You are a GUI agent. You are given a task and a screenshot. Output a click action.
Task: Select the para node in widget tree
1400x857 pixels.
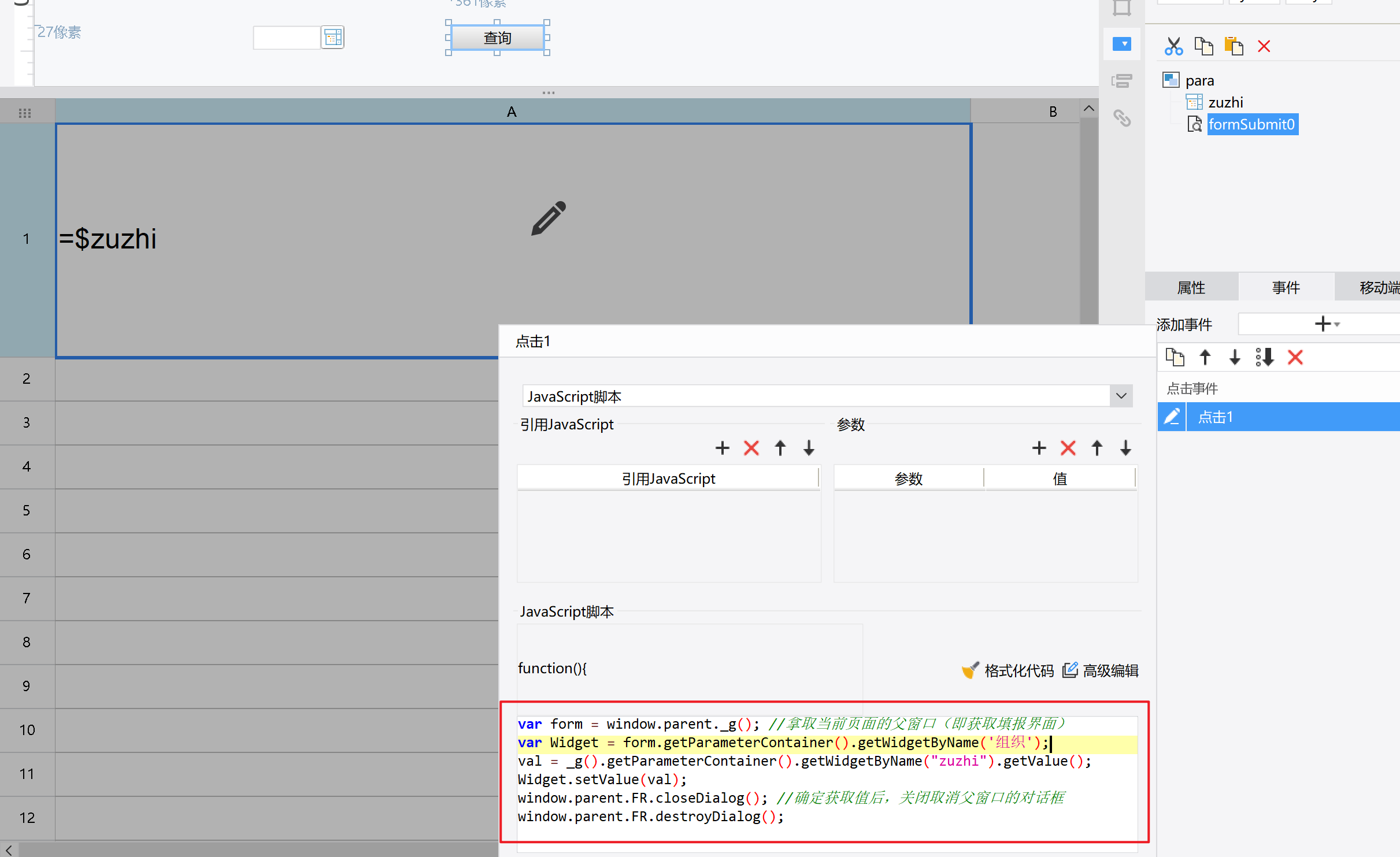pos(1199,80)
